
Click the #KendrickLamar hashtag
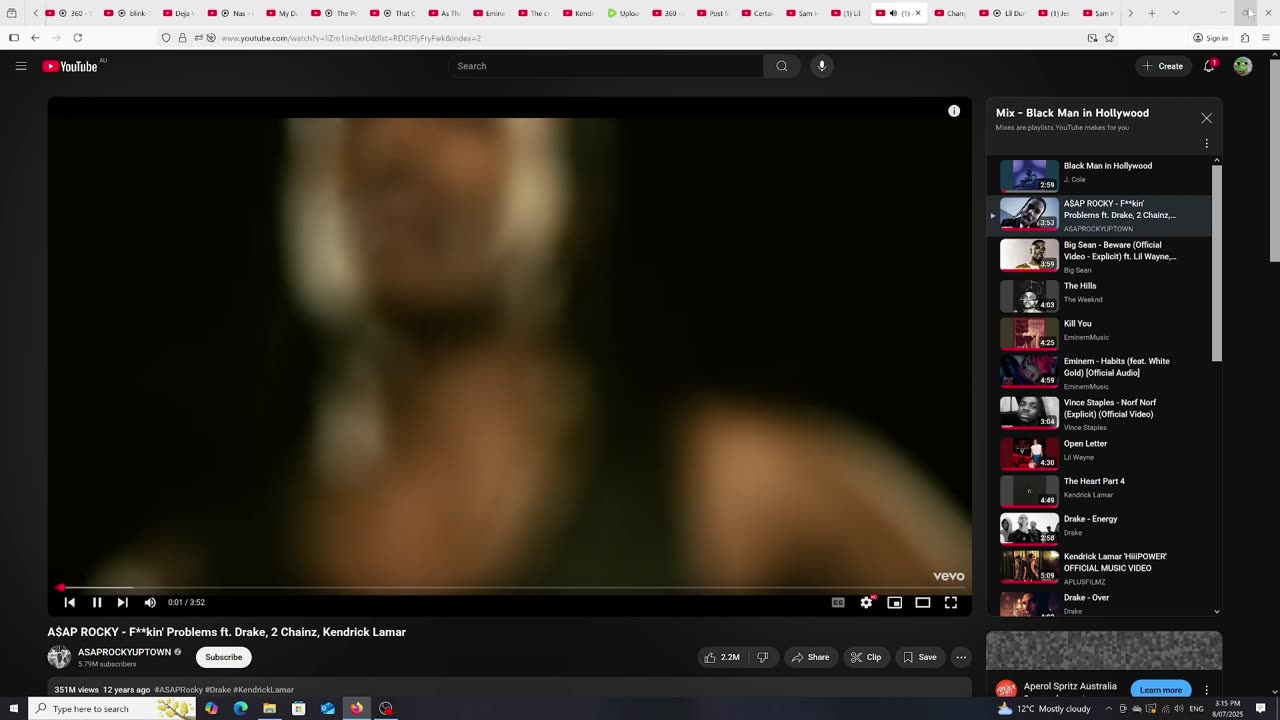pos(263,690)
